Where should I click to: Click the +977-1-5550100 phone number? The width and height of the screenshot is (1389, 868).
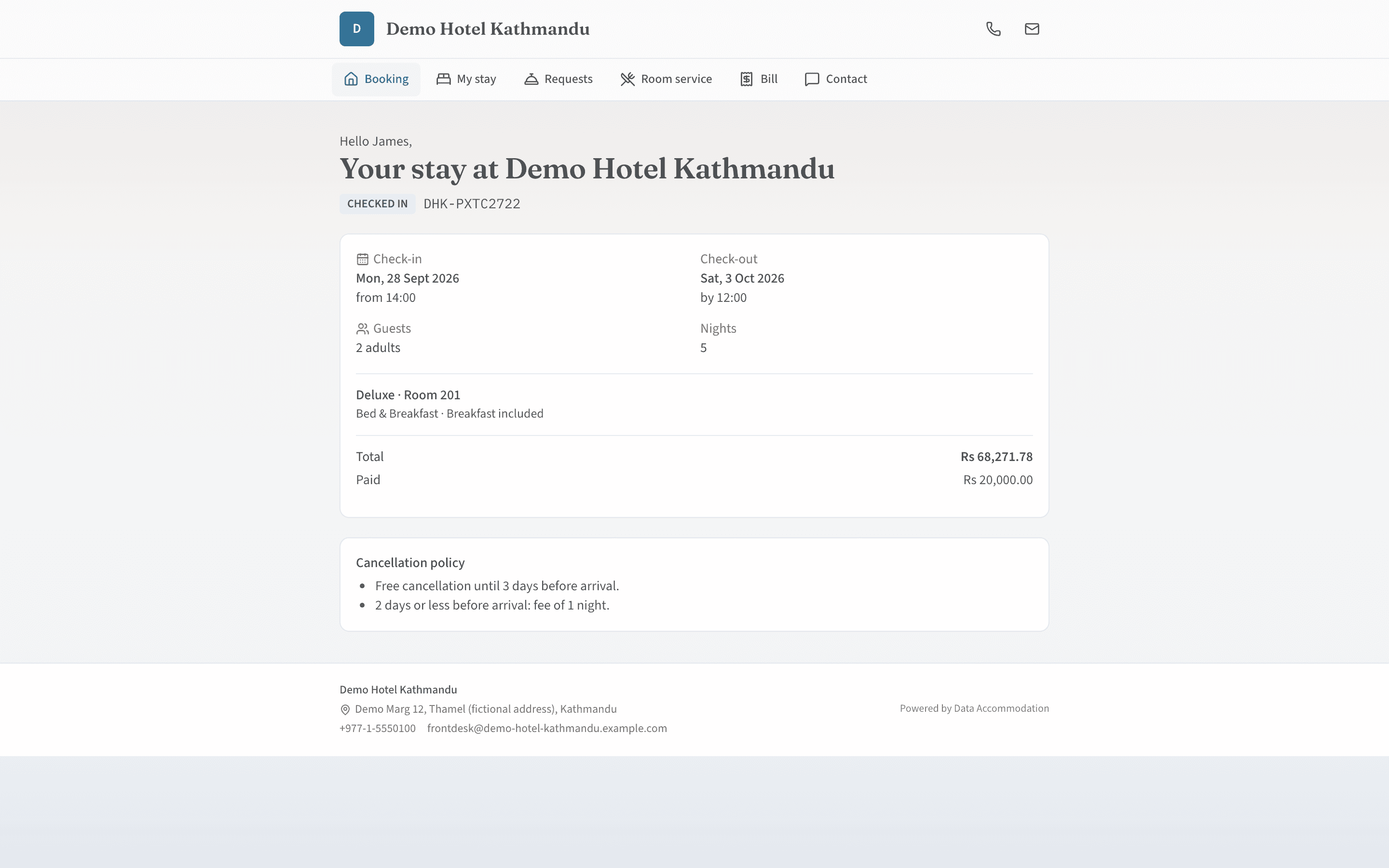pyautogui.click(x=378, y=728)
